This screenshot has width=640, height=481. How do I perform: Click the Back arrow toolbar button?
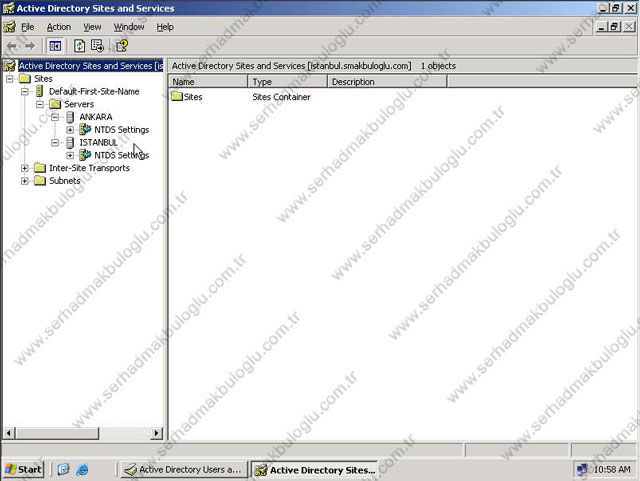pyautogui.click(x=11, y=46)
